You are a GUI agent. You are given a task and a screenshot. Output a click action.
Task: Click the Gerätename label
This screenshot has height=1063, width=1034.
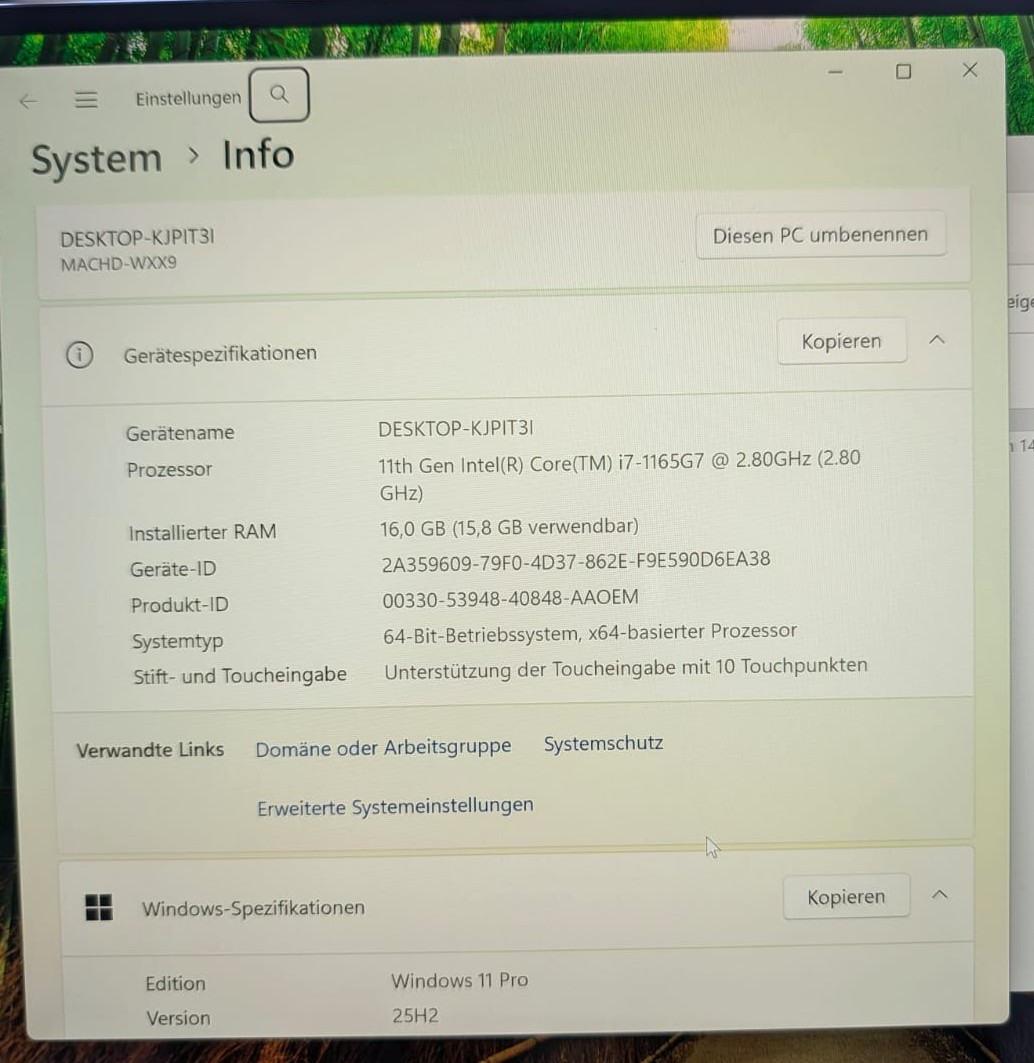(x=180, y=433)
